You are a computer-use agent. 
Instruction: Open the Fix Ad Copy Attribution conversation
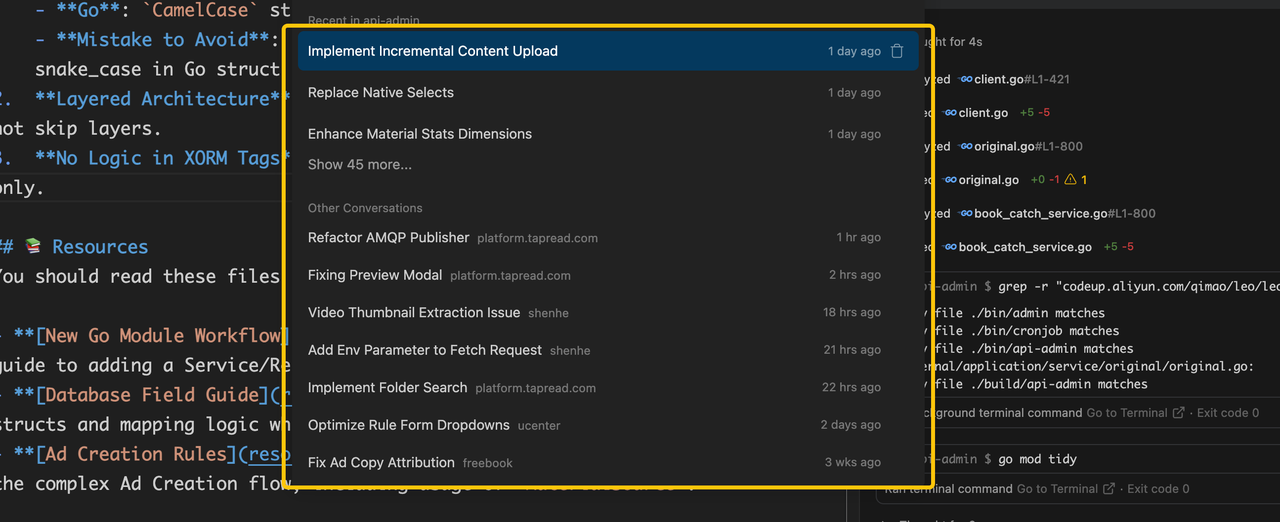pyautogui.click(x=381, y=463)
